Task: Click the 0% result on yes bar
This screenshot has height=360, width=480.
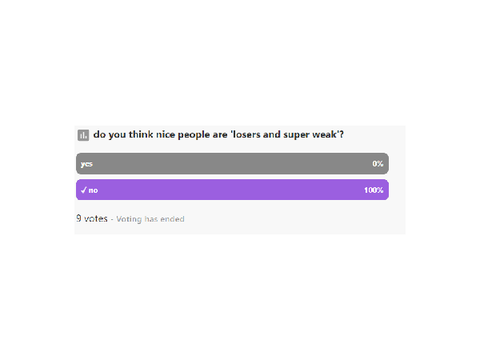Action: coord(378,164)
